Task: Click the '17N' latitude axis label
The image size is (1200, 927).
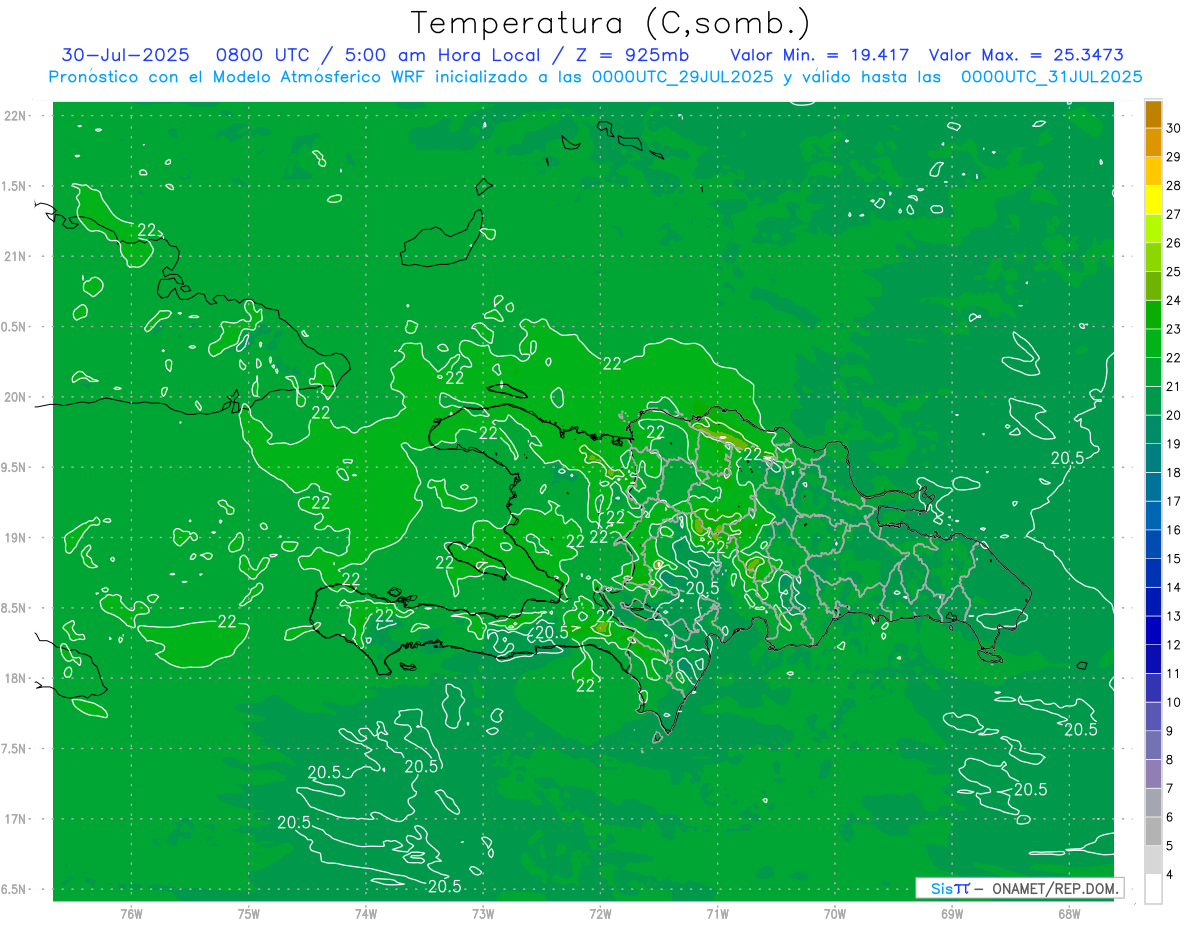Action: point(14,819)
